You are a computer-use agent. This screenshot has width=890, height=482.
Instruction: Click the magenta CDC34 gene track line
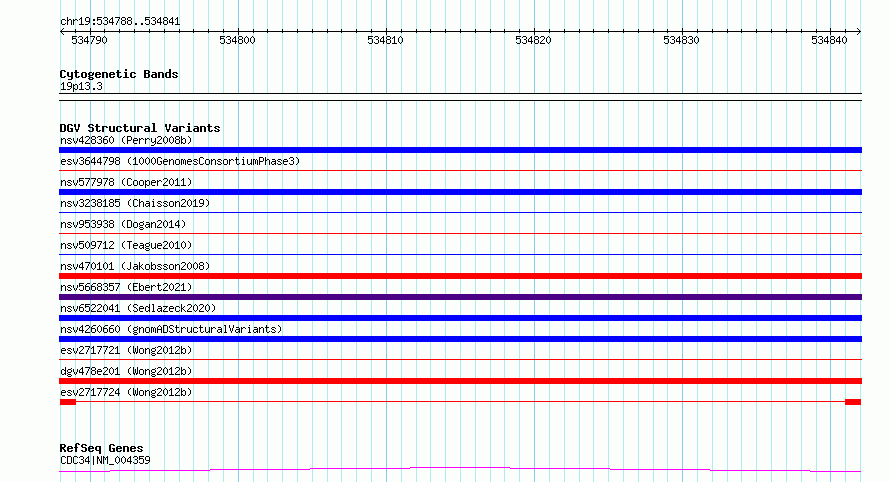460,469
